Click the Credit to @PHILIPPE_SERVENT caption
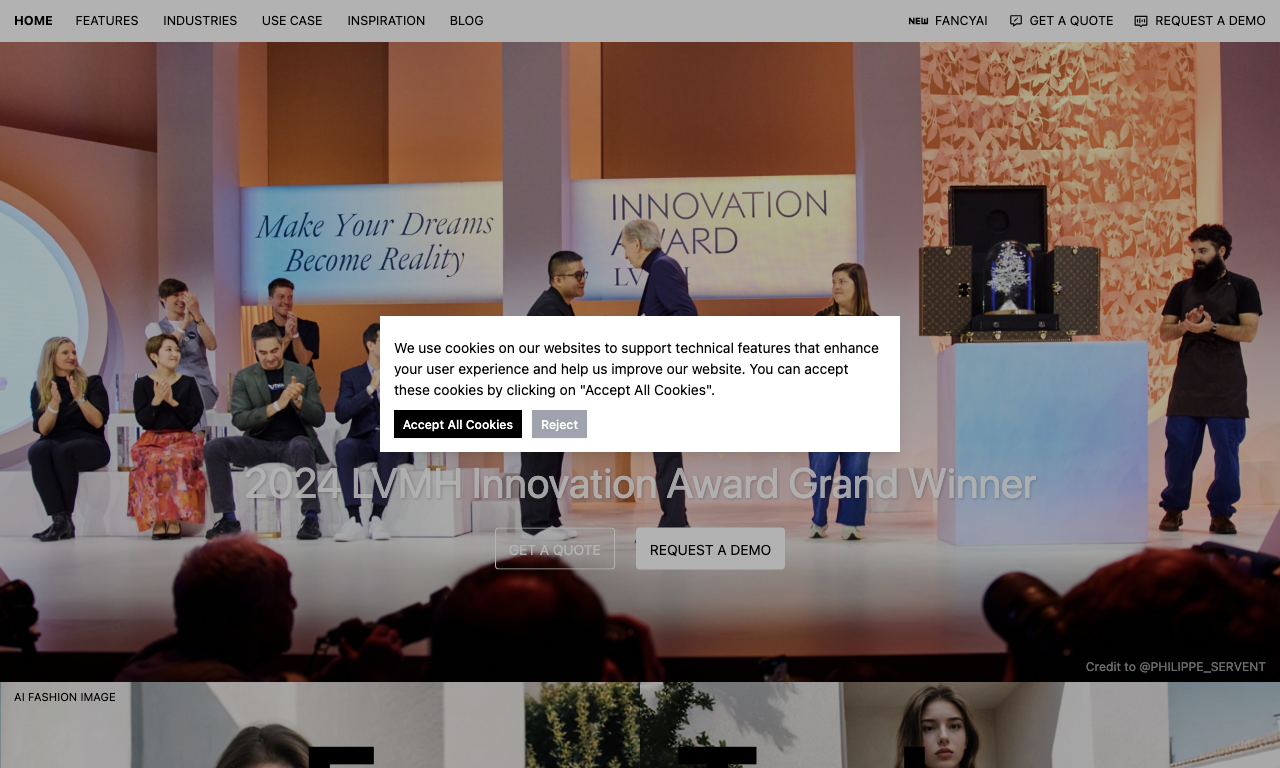The width and height of the screenshot is (1280, 768). (1176, 666)
